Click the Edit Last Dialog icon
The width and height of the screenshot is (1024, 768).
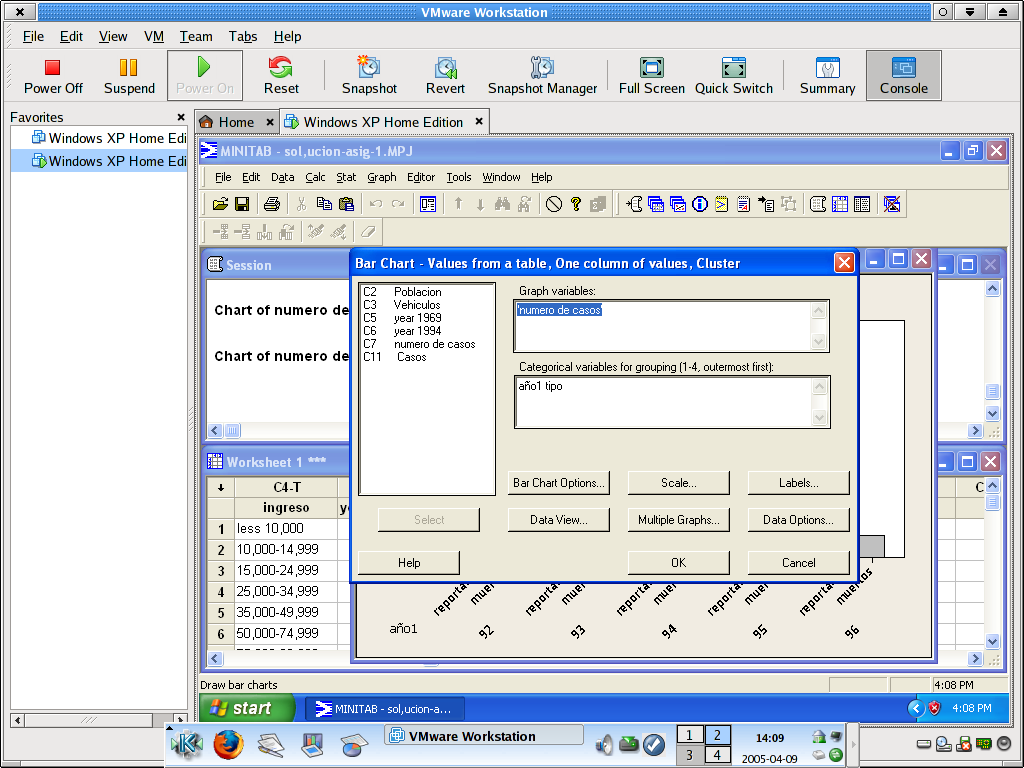coord(428,204)
